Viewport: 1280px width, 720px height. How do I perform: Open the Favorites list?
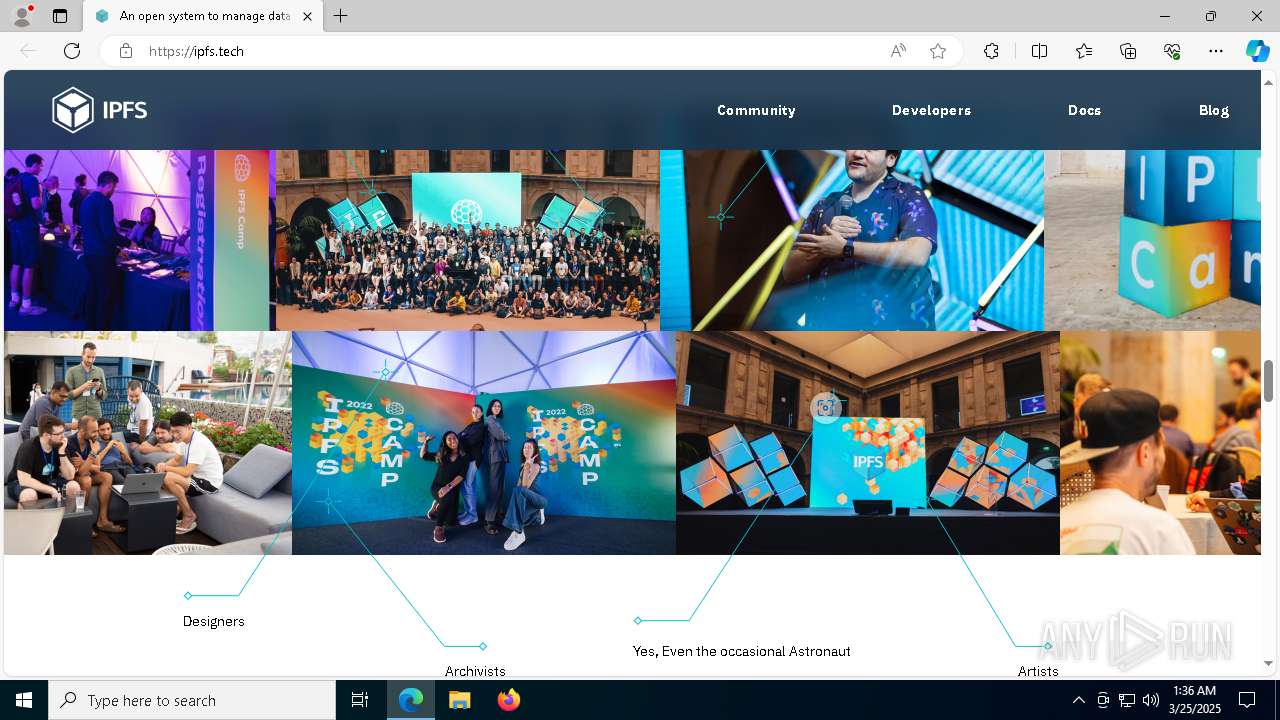tap(1084, 51)
